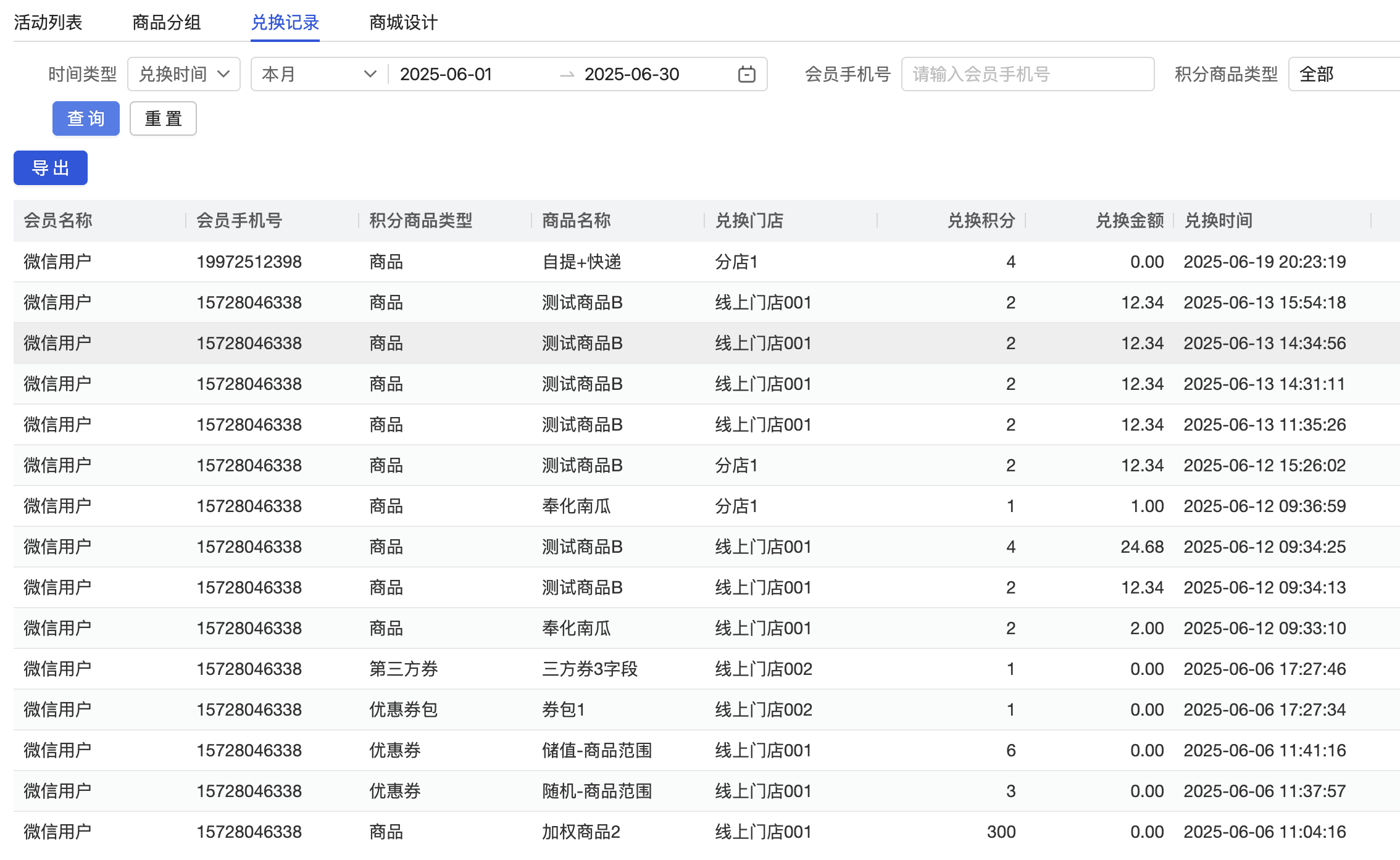1400x860 pixels.
Task: Click the 商品名称 column header
Action: (577, 220)
